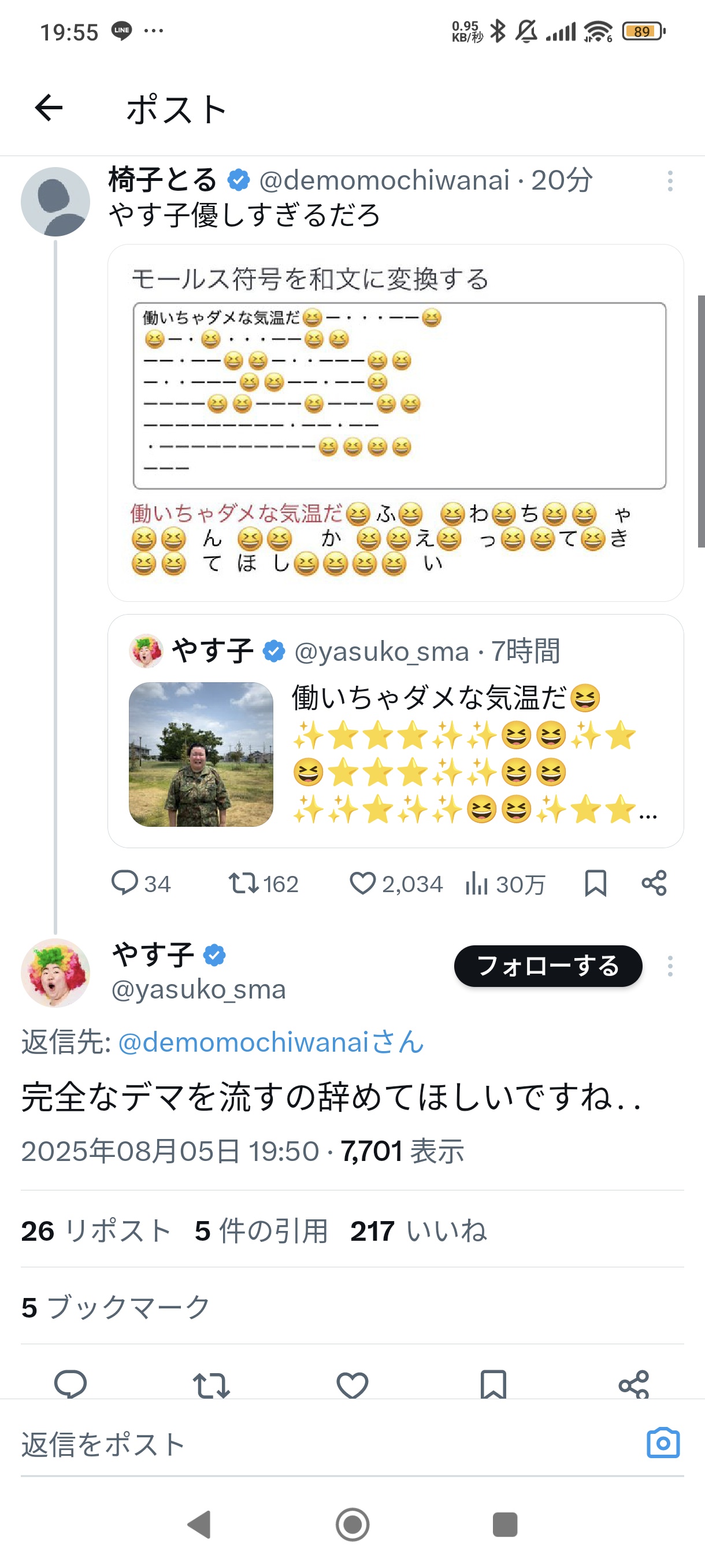Tap the back arrow next to ポスト
Viewport: 705px width, 1568px height.
pos(49,108)
